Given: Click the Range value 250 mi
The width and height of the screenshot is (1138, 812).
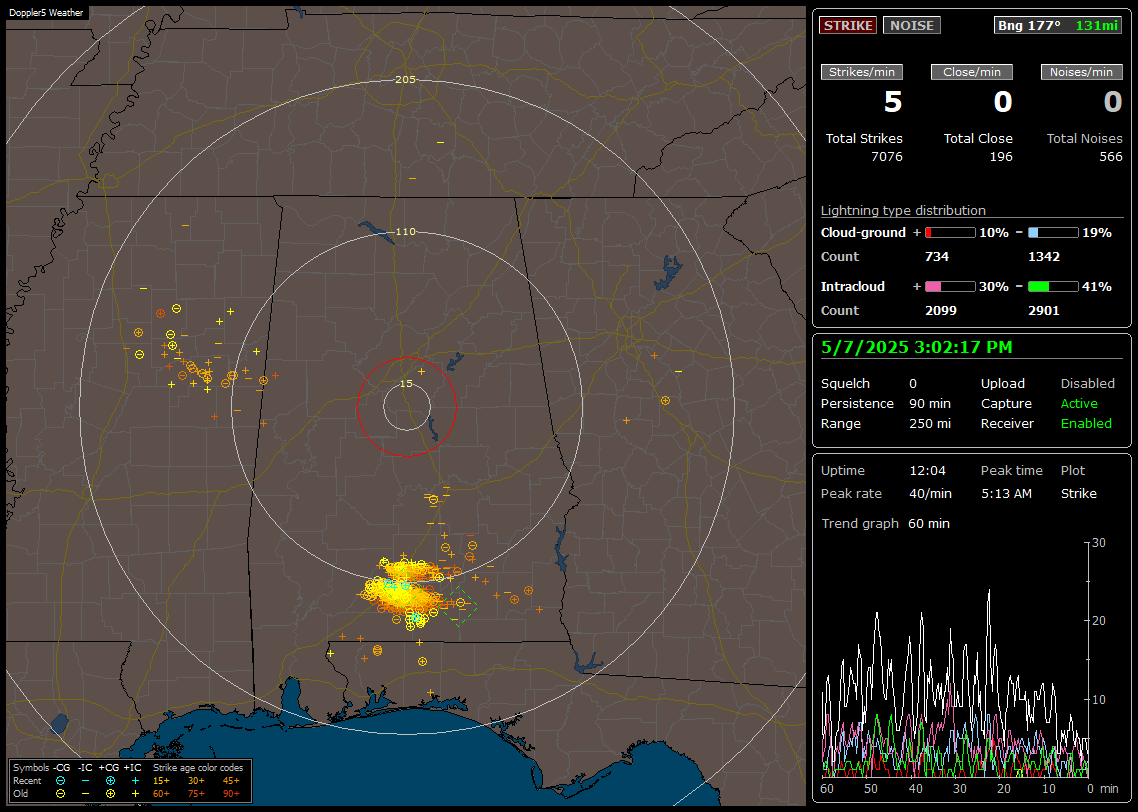Looking at the screenshot, I should click(930, 424).
